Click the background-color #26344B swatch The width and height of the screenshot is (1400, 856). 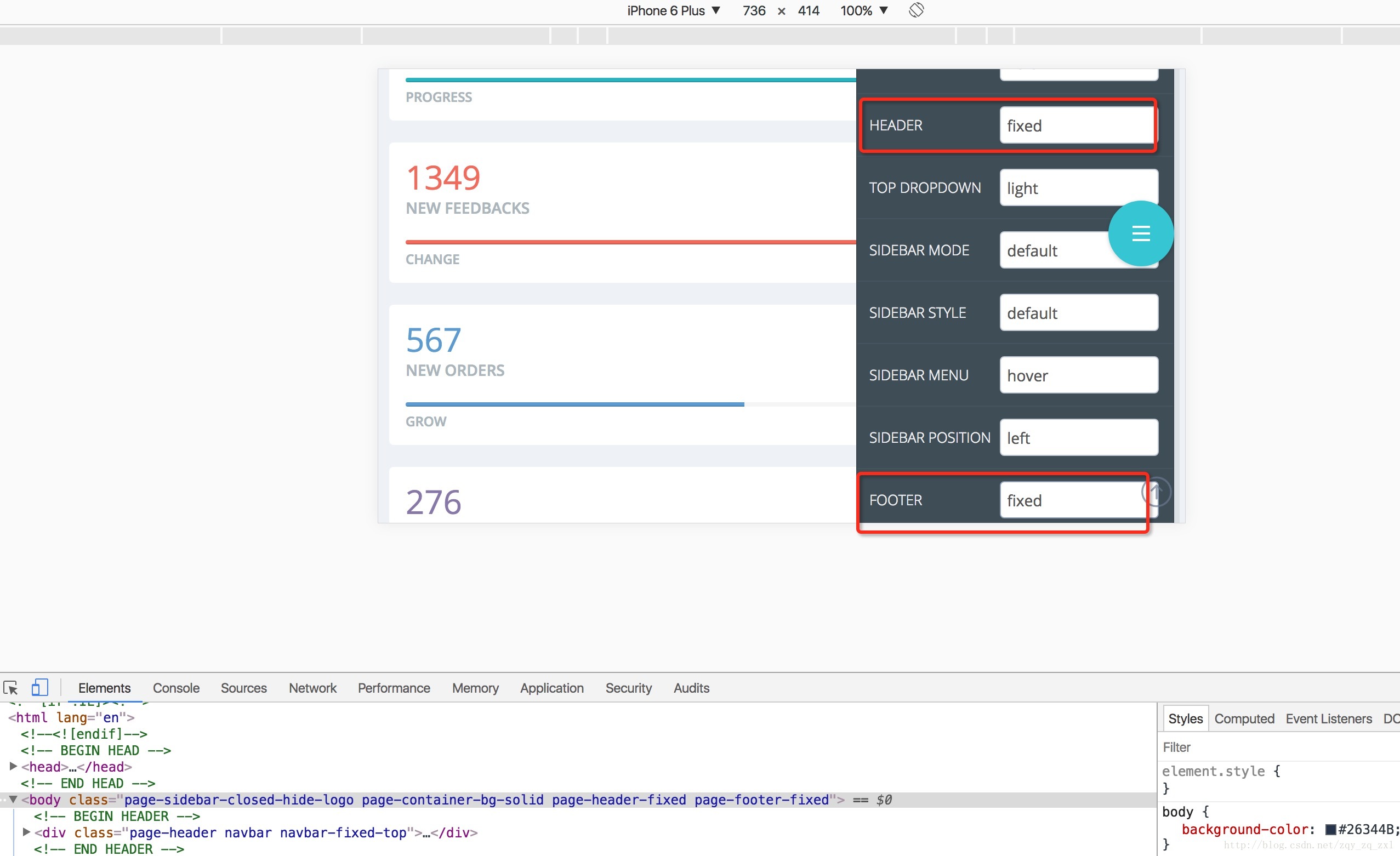coord(1330,829)
